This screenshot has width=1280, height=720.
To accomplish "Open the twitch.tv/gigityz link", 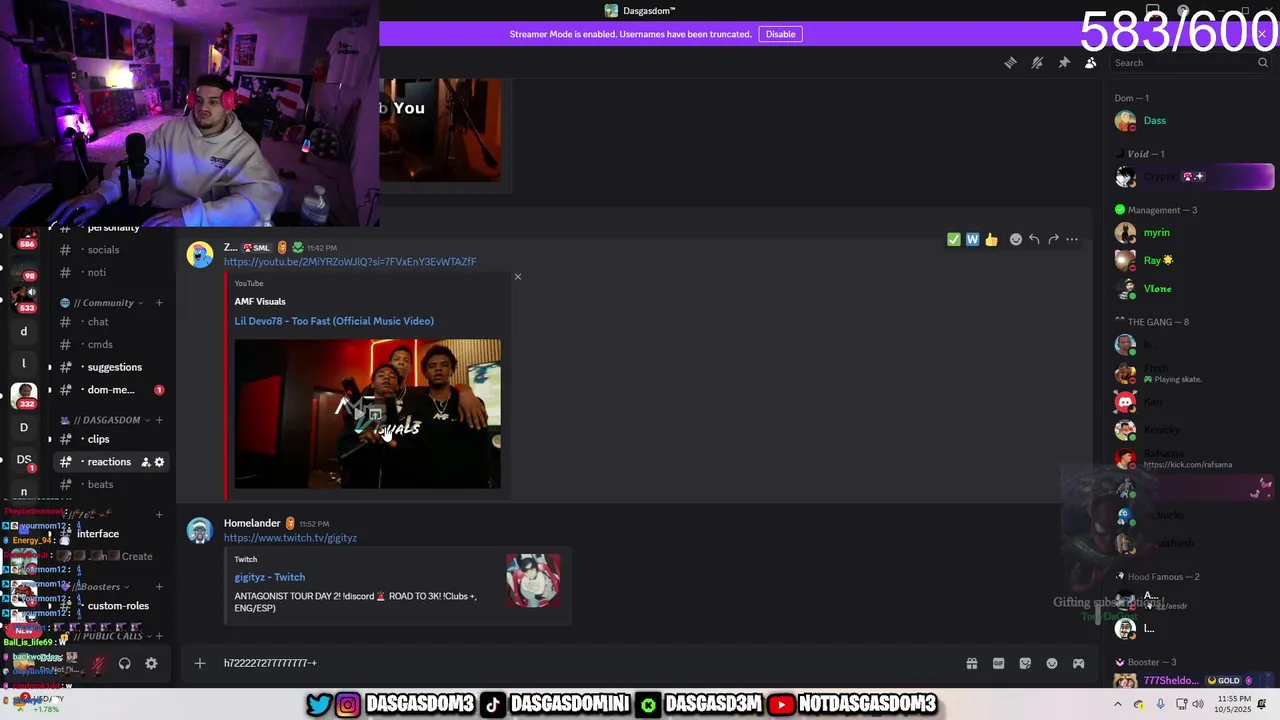I will (290, 538).
